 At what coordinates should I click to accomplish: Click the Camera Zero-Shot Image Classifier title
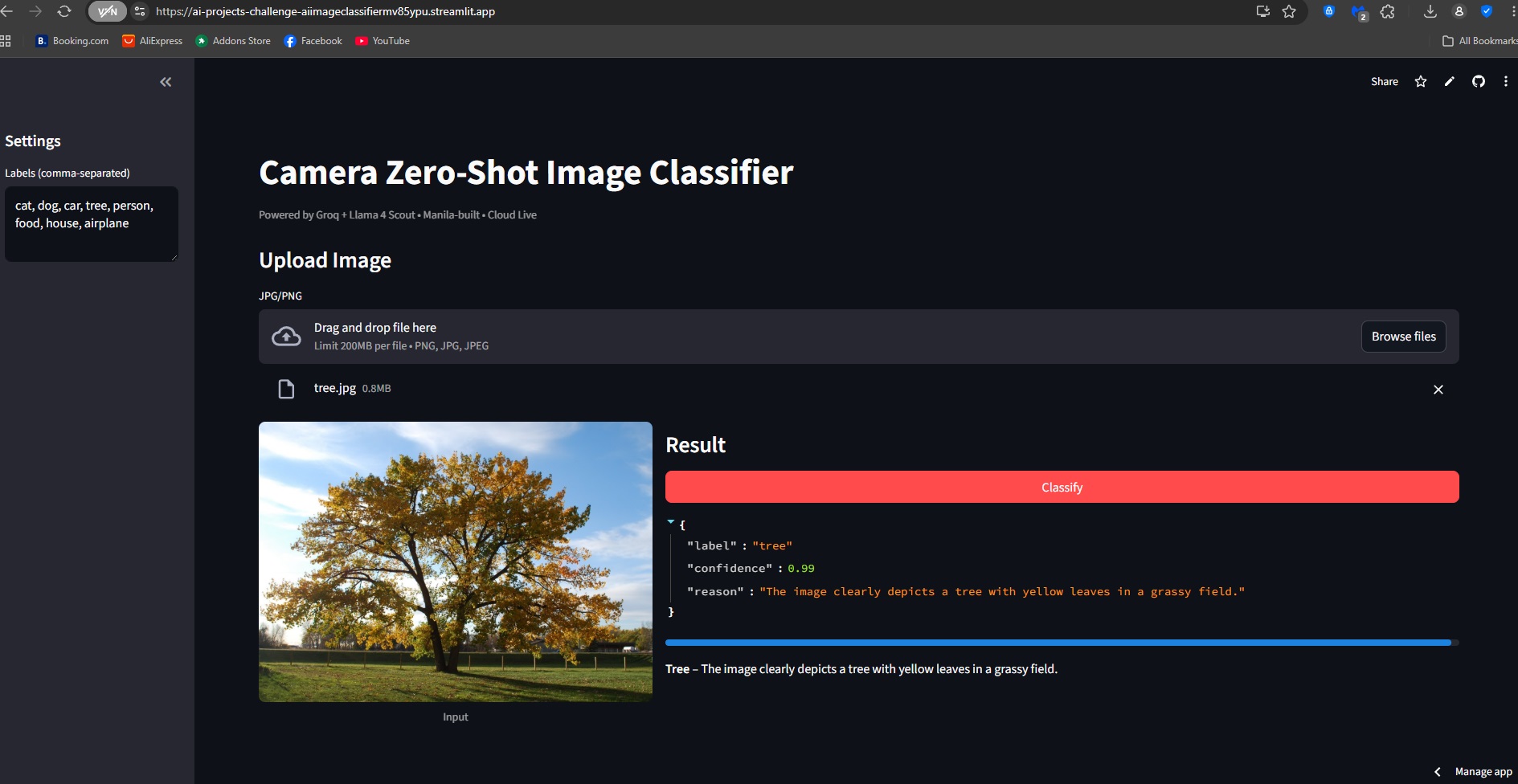tap(526, 173)
